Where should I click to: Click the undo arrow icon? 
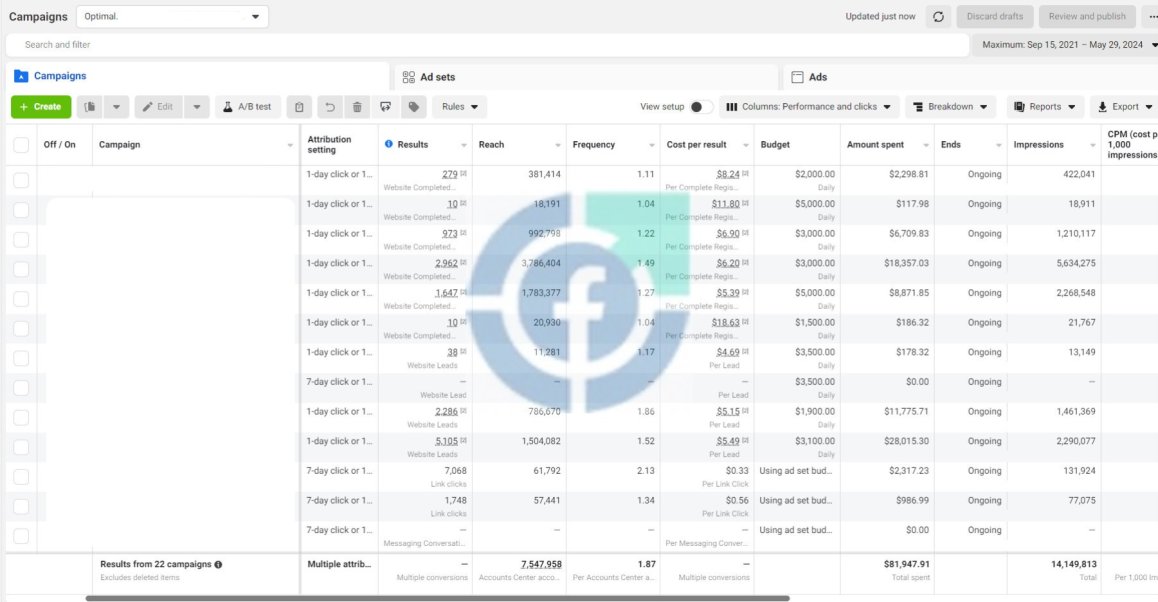tap(329, 107)
